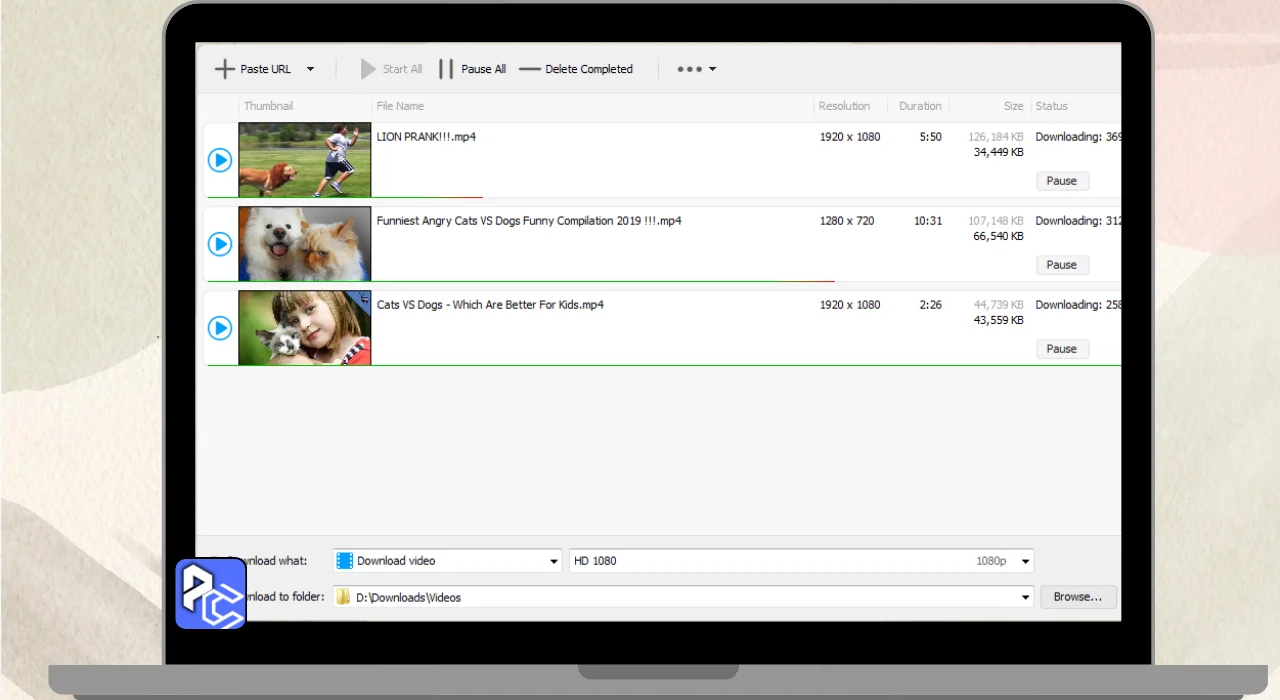Click the Browse button
Viewport: 1280px width, 700px height.
pos(1078,597)
